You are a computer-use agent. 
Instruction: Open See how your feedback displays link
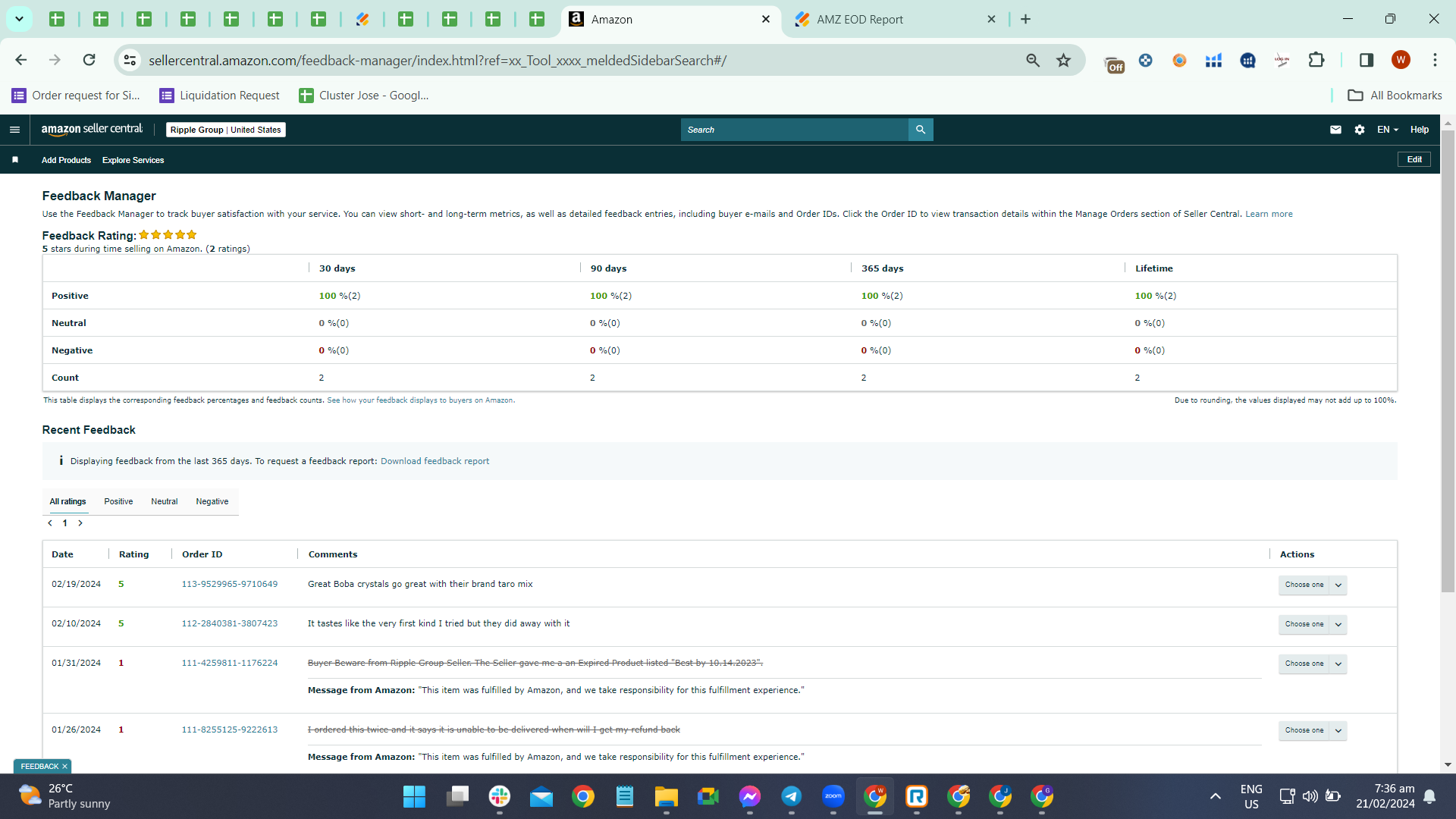421,400
